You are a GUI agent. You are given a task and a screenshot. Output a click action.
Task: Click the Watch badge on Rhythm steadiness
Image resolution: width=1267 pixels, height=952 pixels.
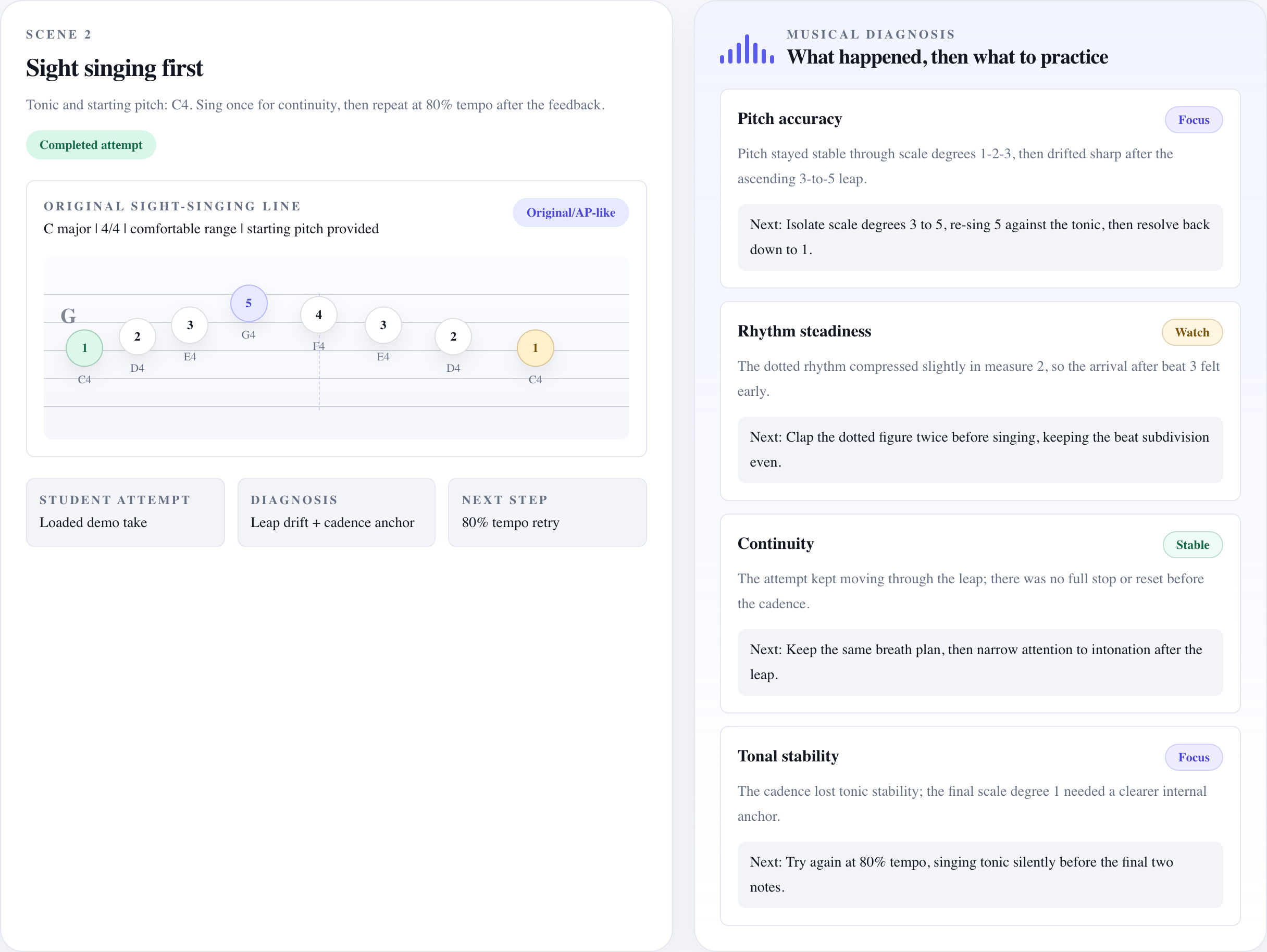1192,333
